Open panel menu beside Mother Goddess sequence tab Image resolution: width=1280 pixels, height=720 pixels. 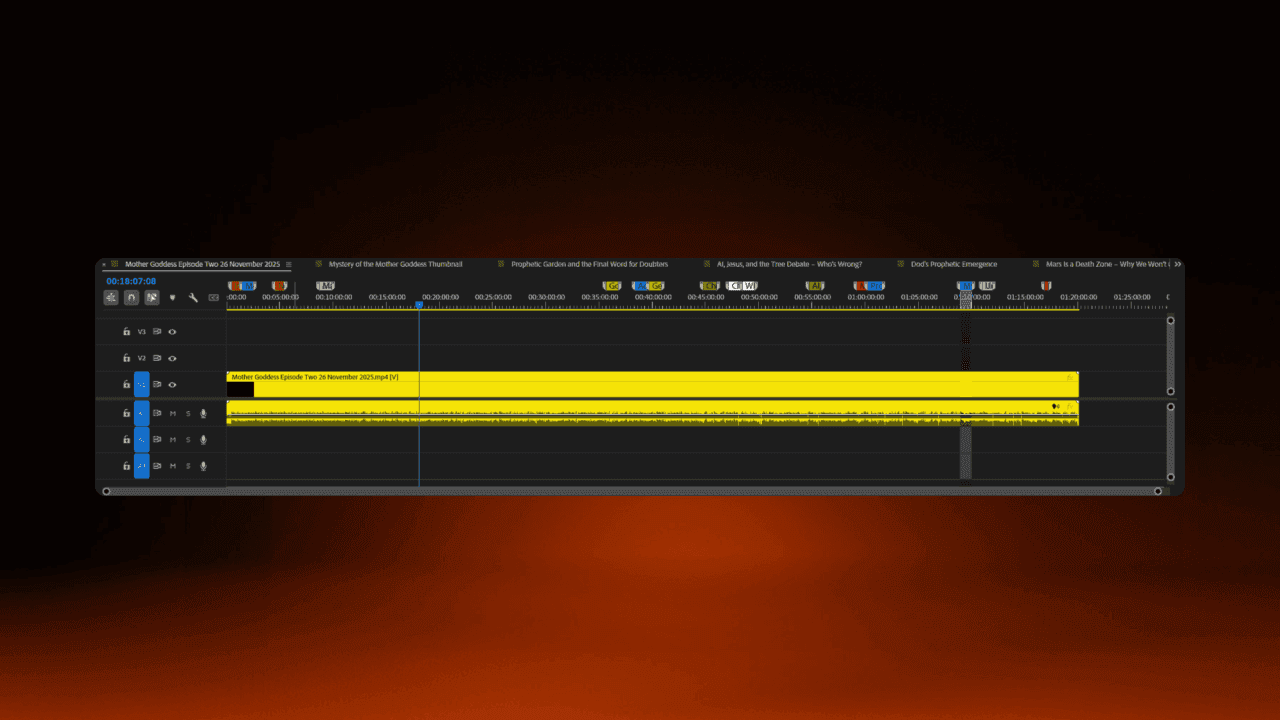(x=288, y=264)
